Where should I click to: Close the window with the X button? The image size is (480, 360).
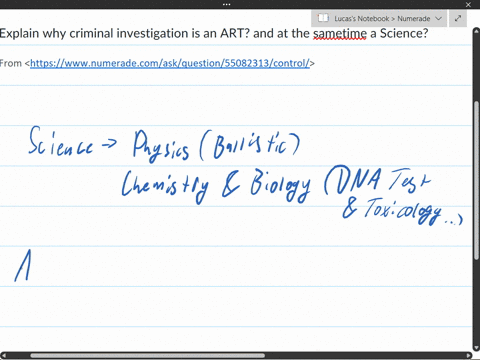coord(468,5)
